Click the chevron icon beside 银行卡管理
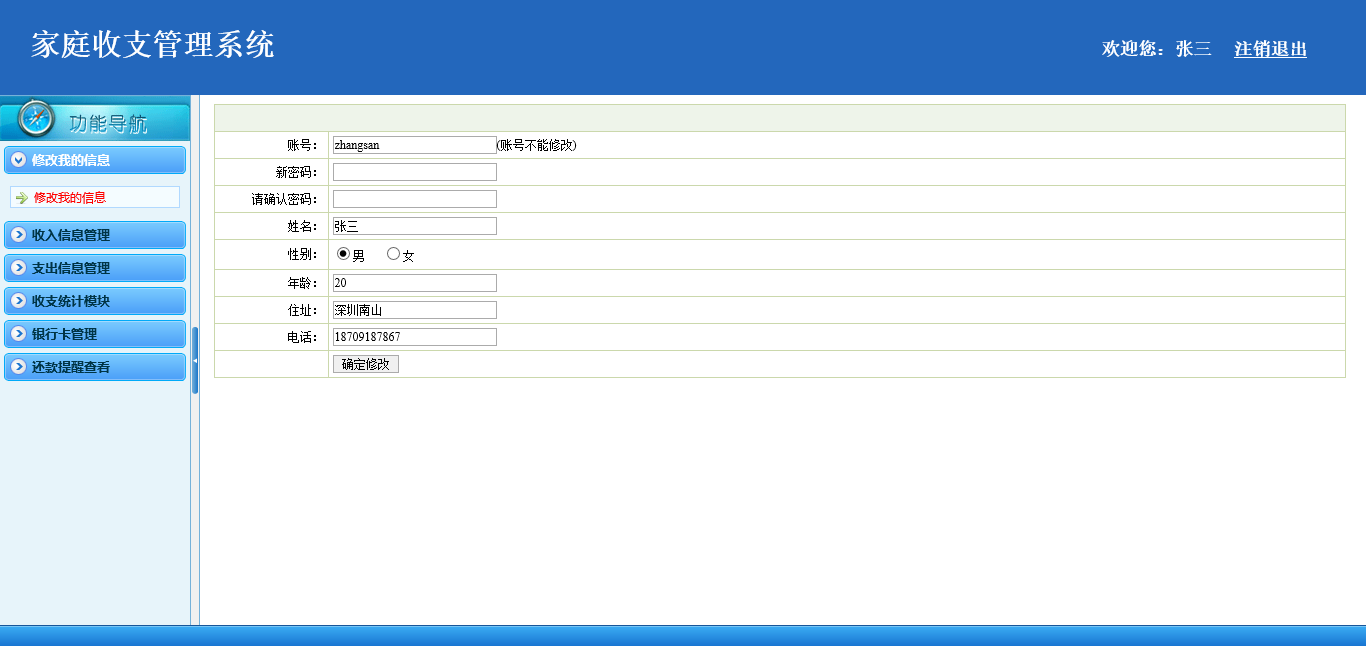This screenshot has width=1366, height=646. (18, 334)
